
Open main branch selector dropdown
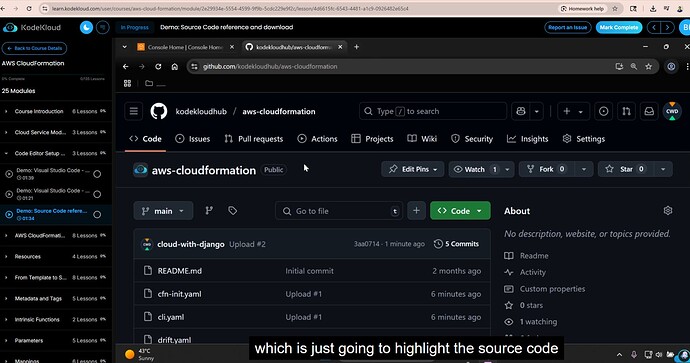[x=163, y=211]
